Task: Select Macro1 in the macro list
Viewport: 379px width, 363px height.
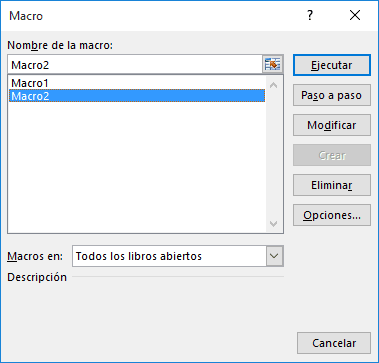Action: 137,83
